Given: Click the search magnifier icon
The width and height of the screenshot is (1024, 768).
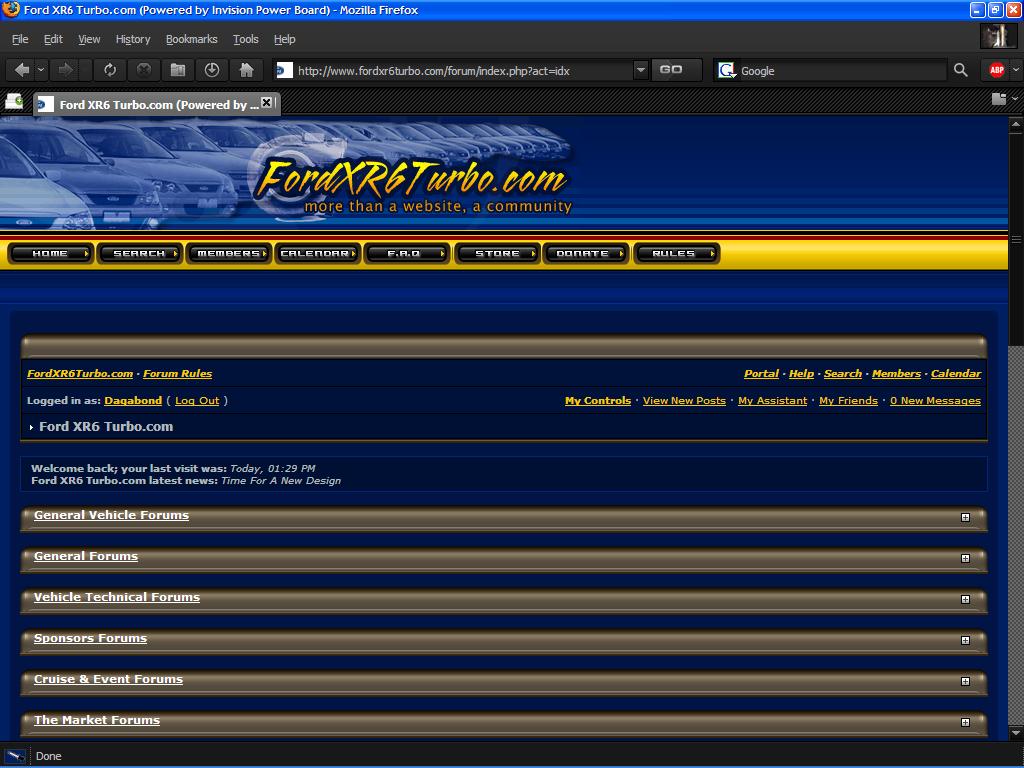Looking at the screenshot, I should point(960,70).
